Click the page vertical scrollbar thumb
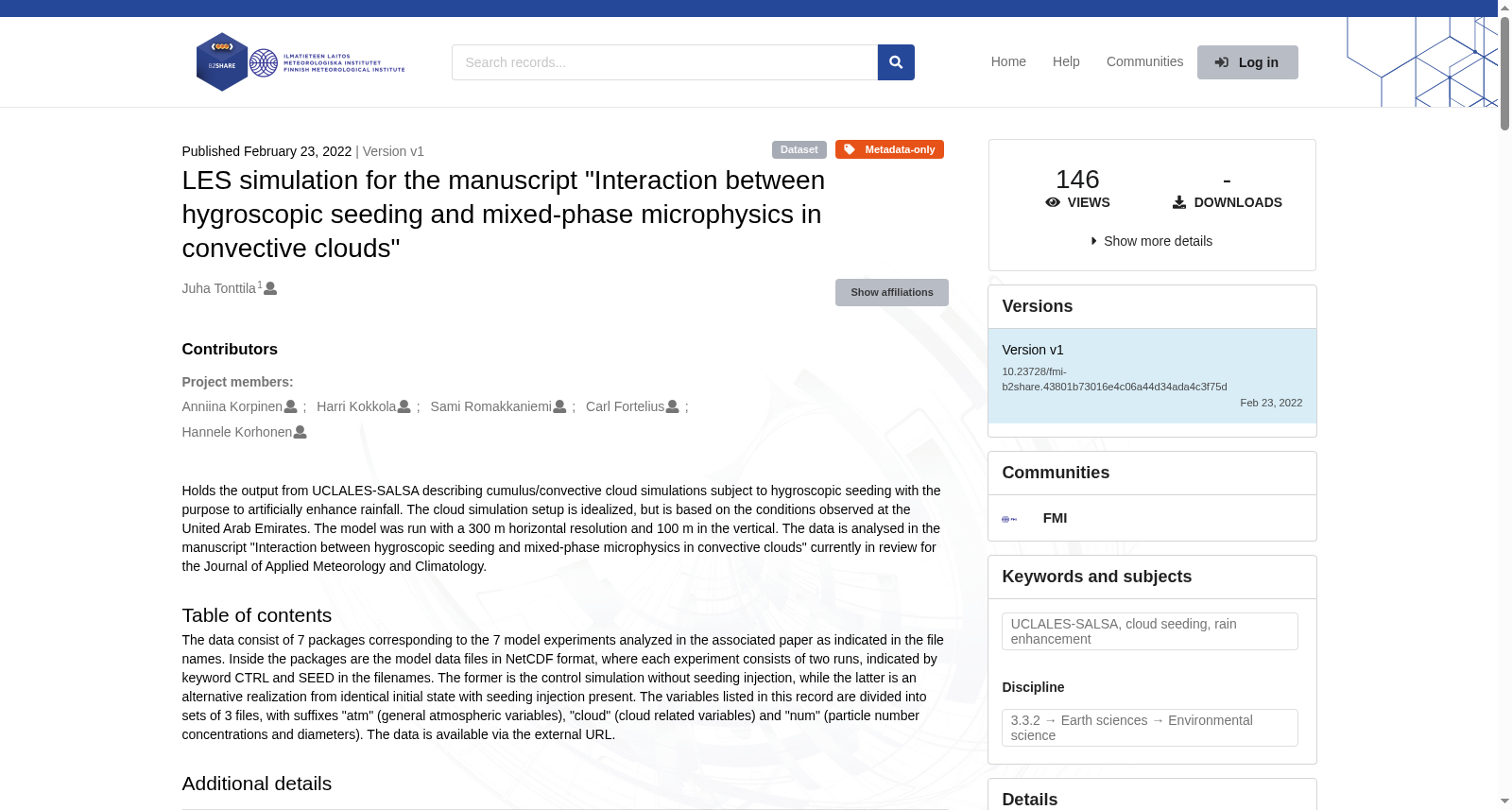Viewport: 1512px width, 810px height. pos(1504,73)
